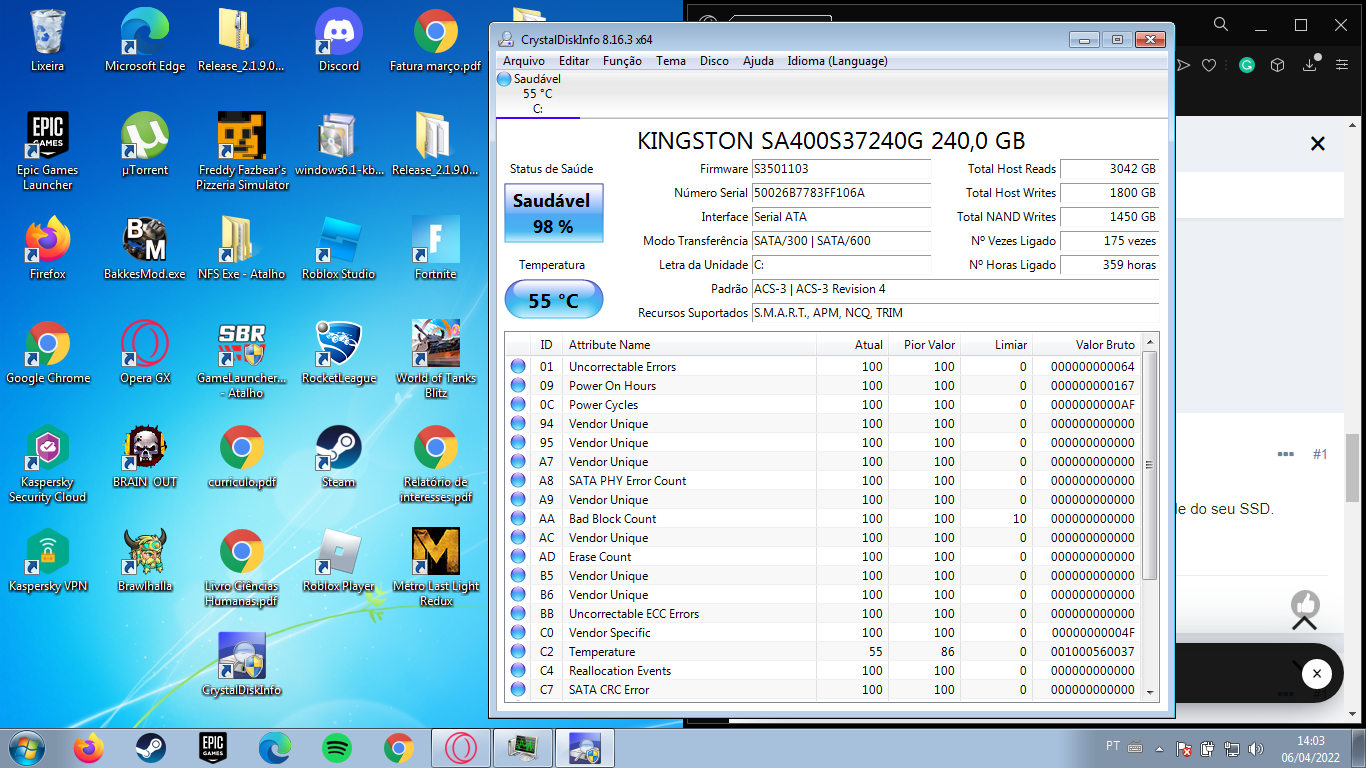
Task: Click the thumbs-up like icon on the forum post
Action: [1305, 604]
